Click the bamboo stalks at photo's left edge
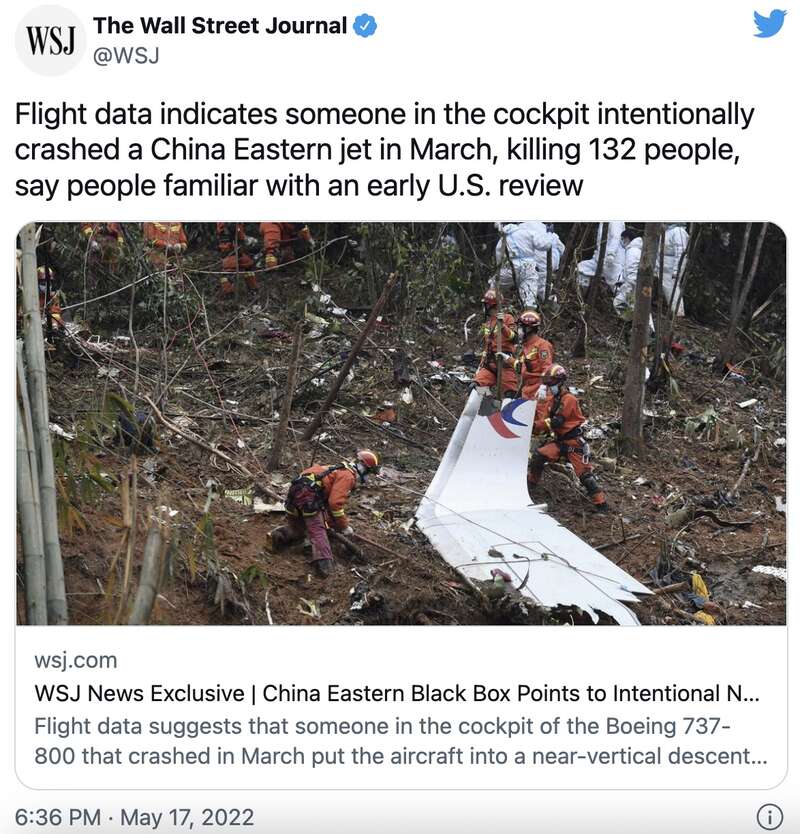Viewport: 800px width, 834px height. pos(37,426)
